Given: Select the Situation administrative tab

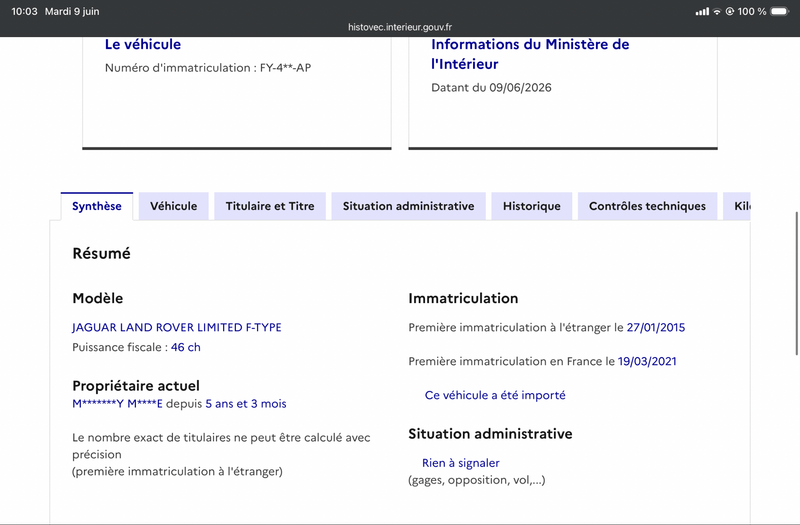Looking at the screenshot, I should coord(408,206).
